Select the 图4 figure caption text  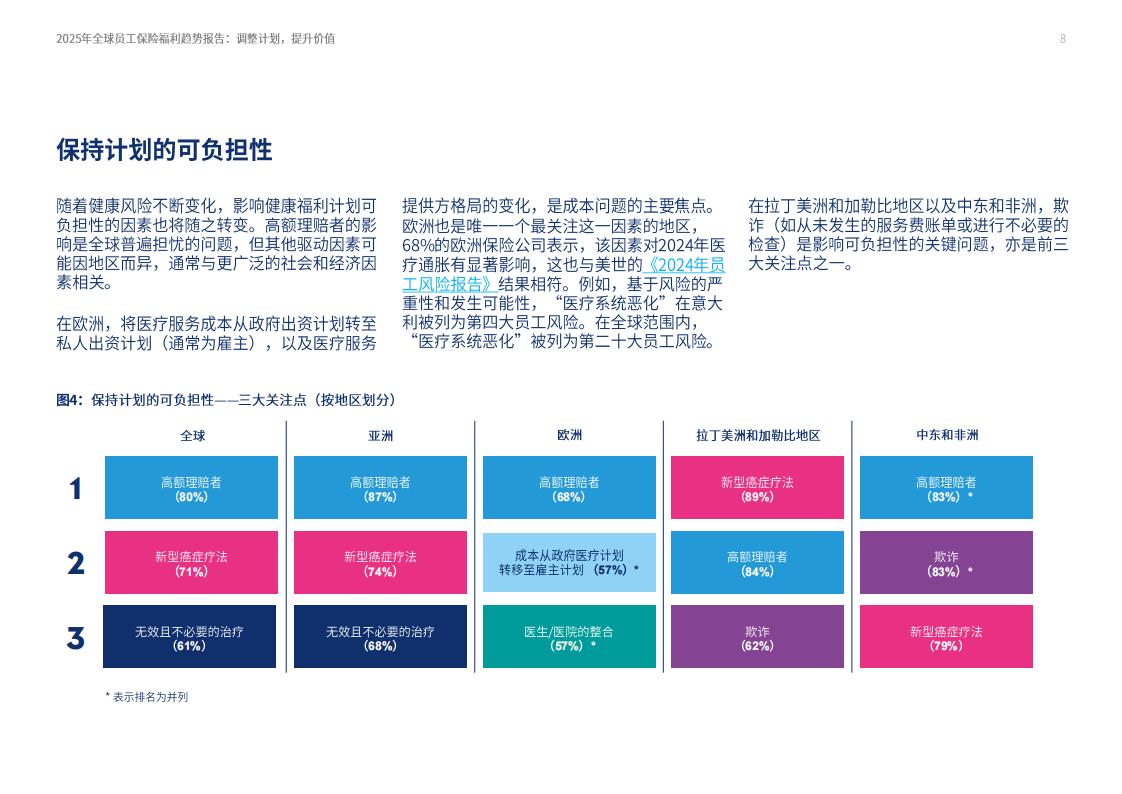(226, 400)
